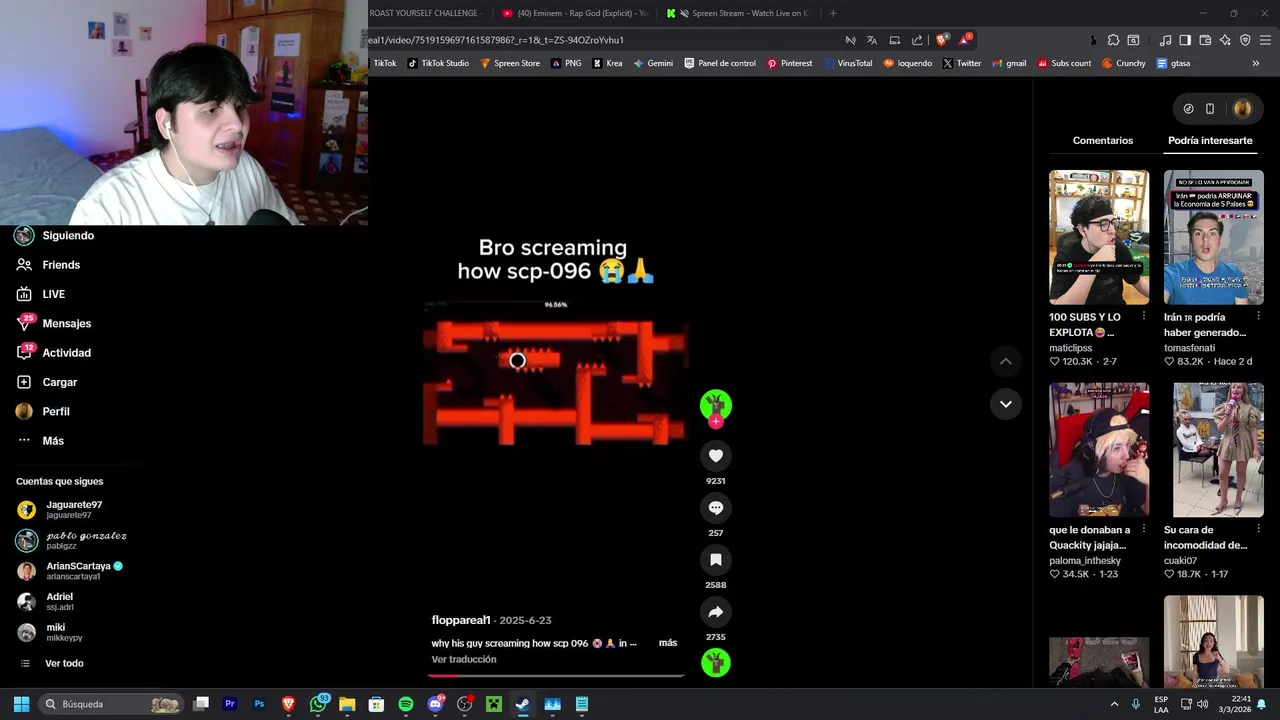Open Leo AI sparkle icon
The image size is (1280, 720).
coord(1225,40)
